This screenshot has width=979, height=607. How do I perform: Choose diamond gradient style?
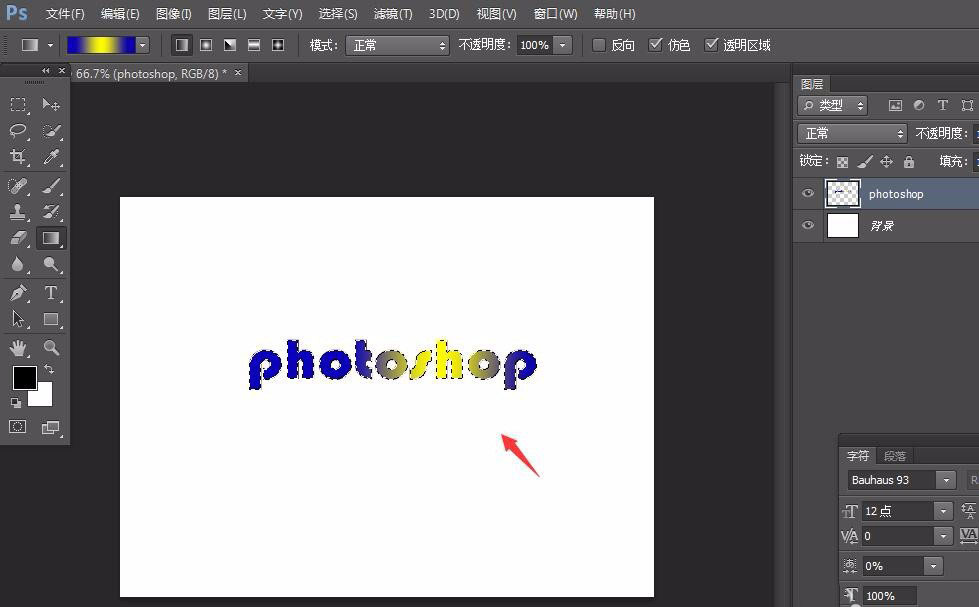click(278, 45)
